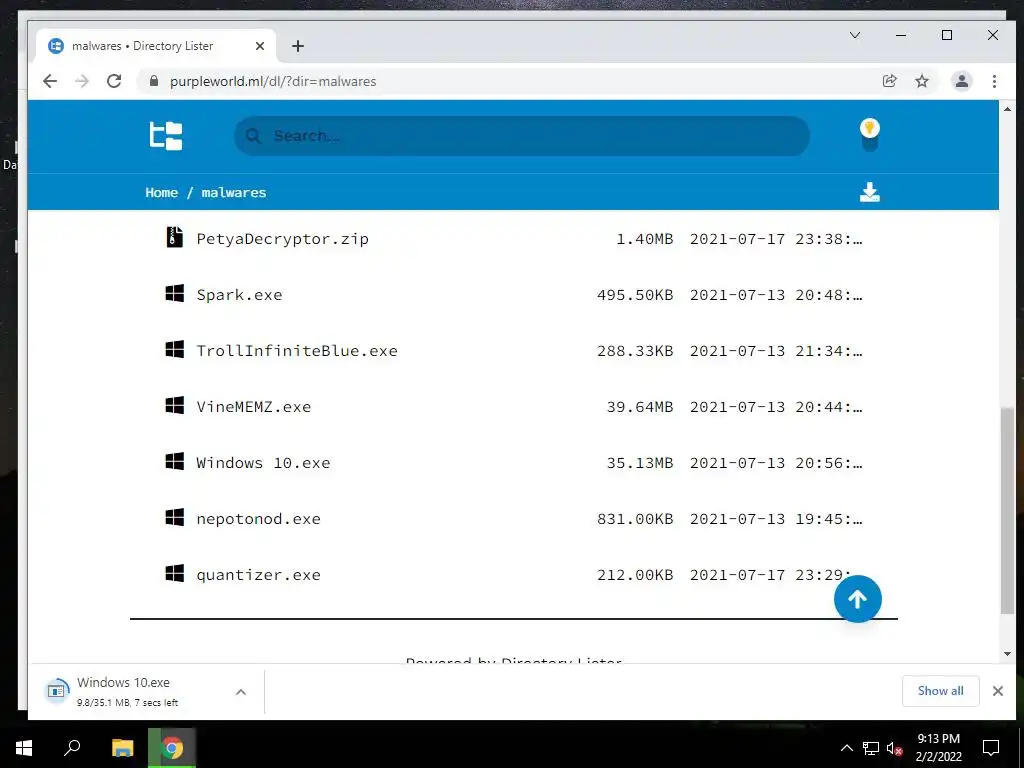Click scrollbar up arrow
Image resolution: width=1024 pixels, height=768 pixels.
(x=1007, y=108)
